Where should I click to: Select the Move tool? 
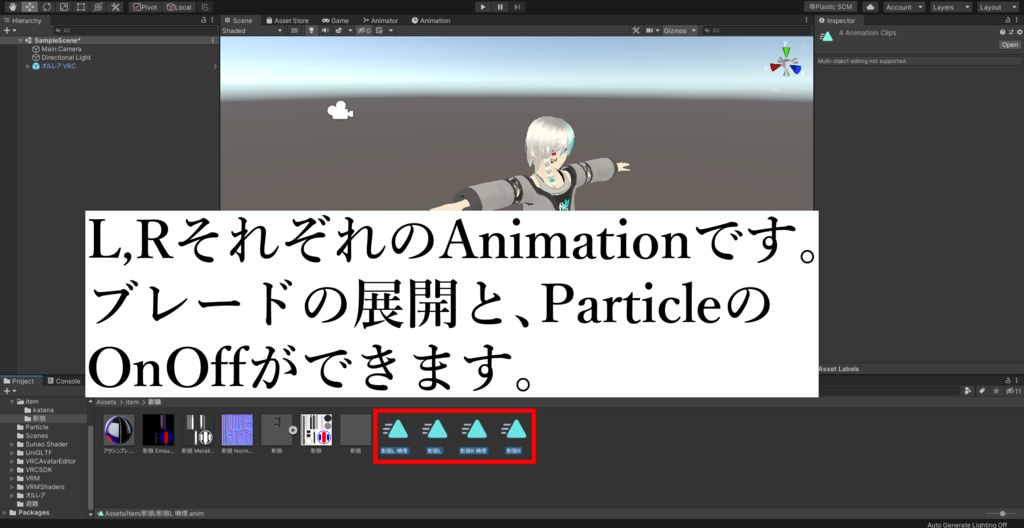[x=30, y=7]
